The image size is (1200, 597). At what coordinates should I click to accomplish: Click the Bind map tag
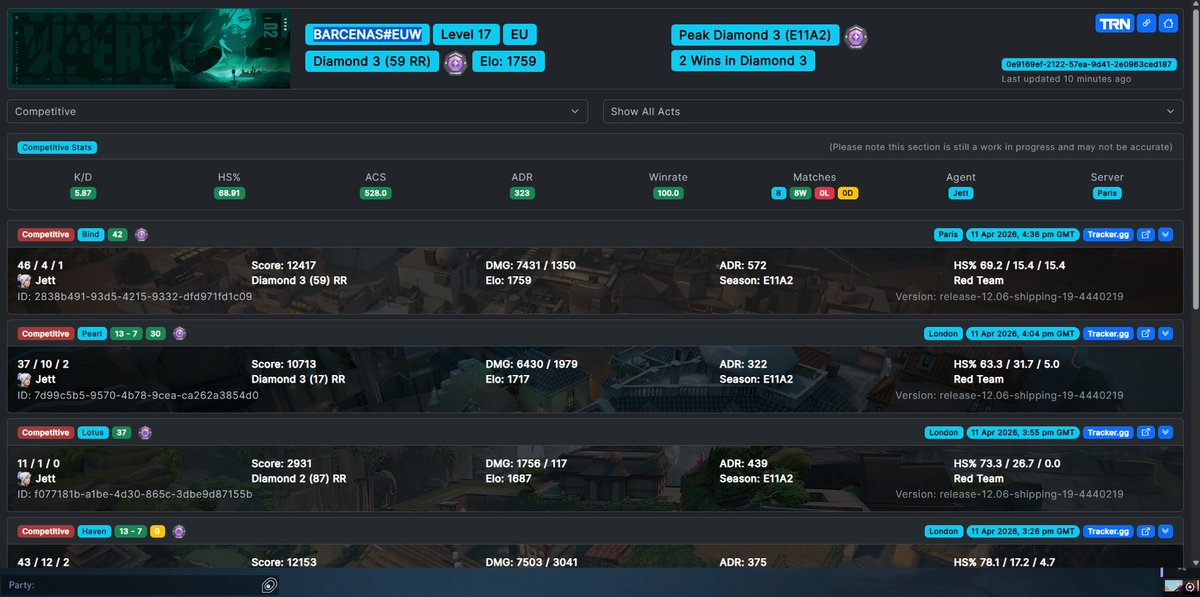point(90,235)
